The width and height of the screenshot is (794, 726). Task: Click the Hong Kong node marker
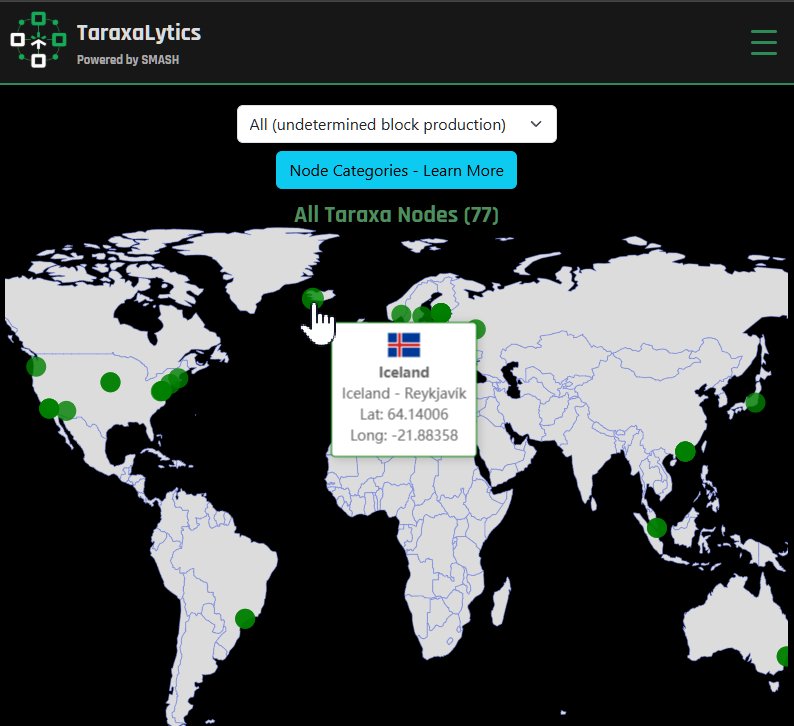(685, 451)
